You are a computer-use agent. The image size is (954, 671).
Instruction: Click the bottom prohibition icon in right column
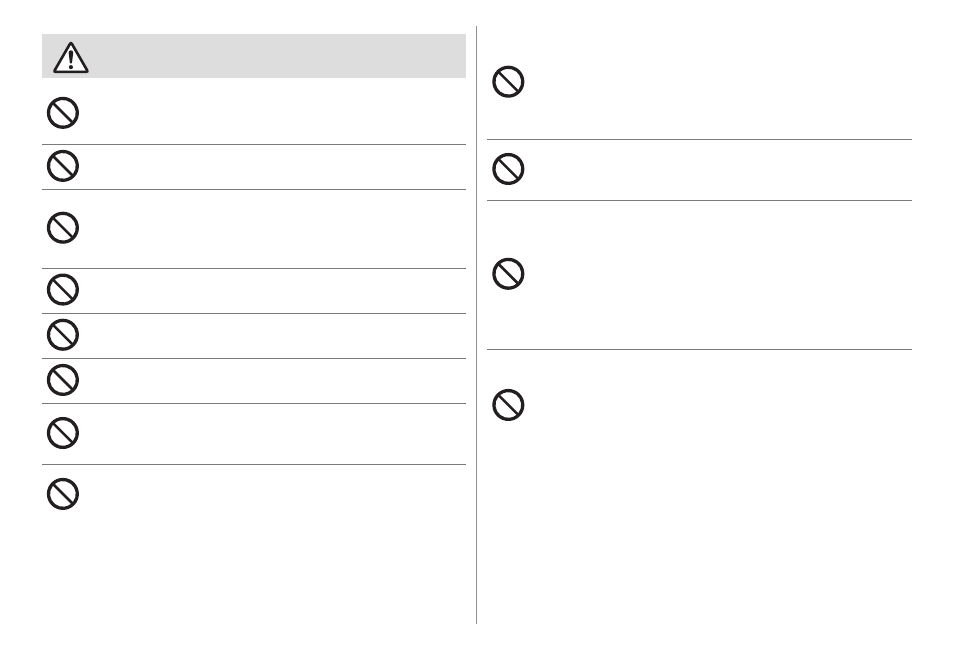pyautogui.click(x=508, y=405)
